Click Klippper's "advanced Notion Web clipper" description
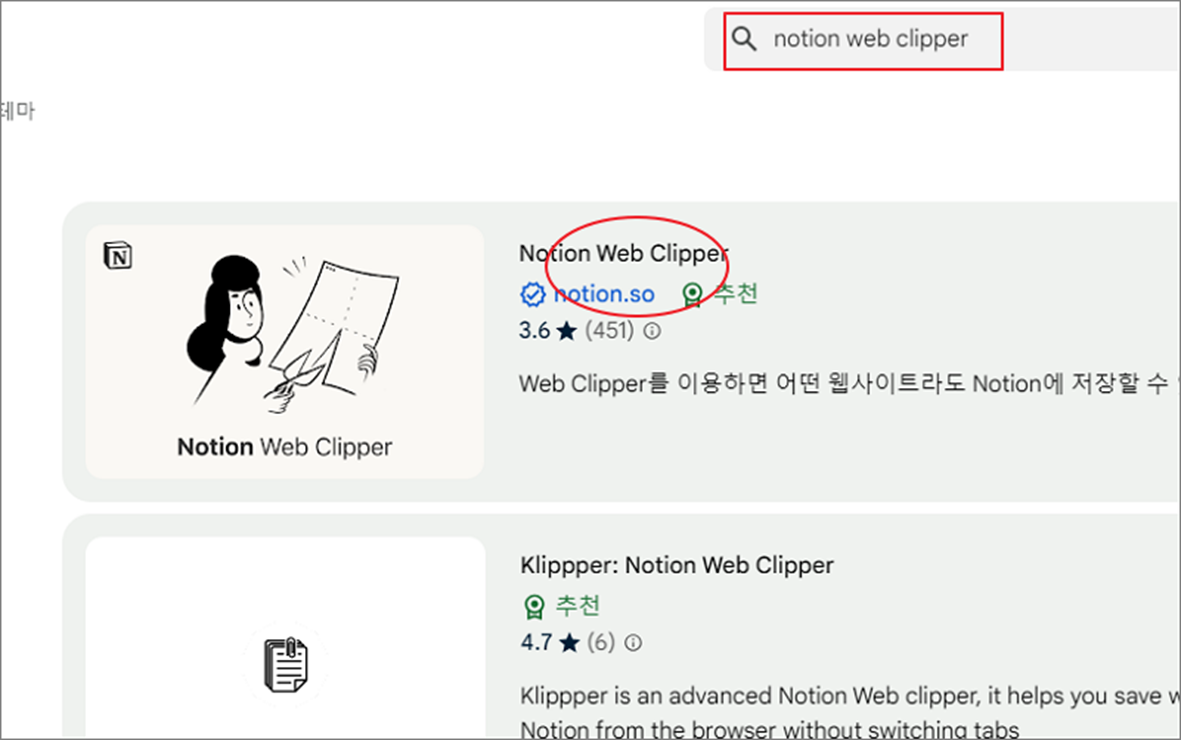The width and height of the screenshot is (1181, 740). pyautogui.click(x=850, y=712)
